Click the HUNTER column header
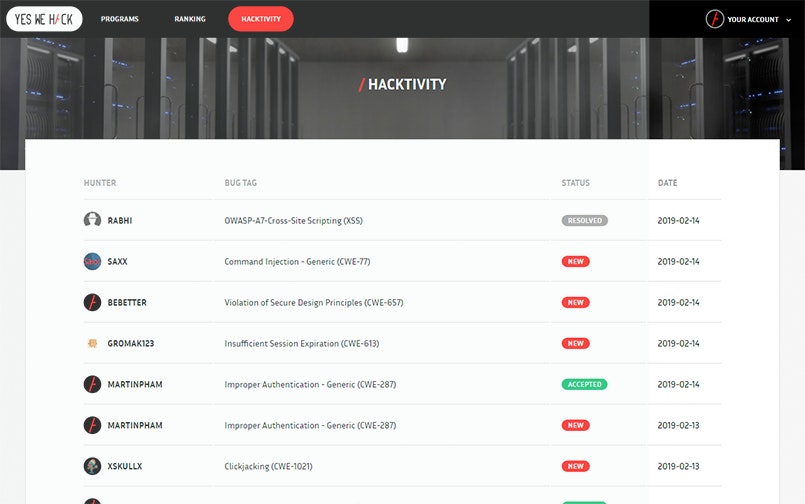 tap(100, 183)
